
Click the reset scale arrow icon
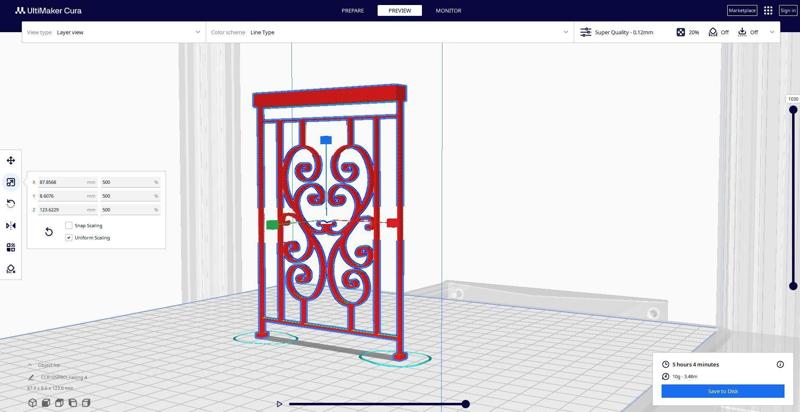click(x=49, y=232)
